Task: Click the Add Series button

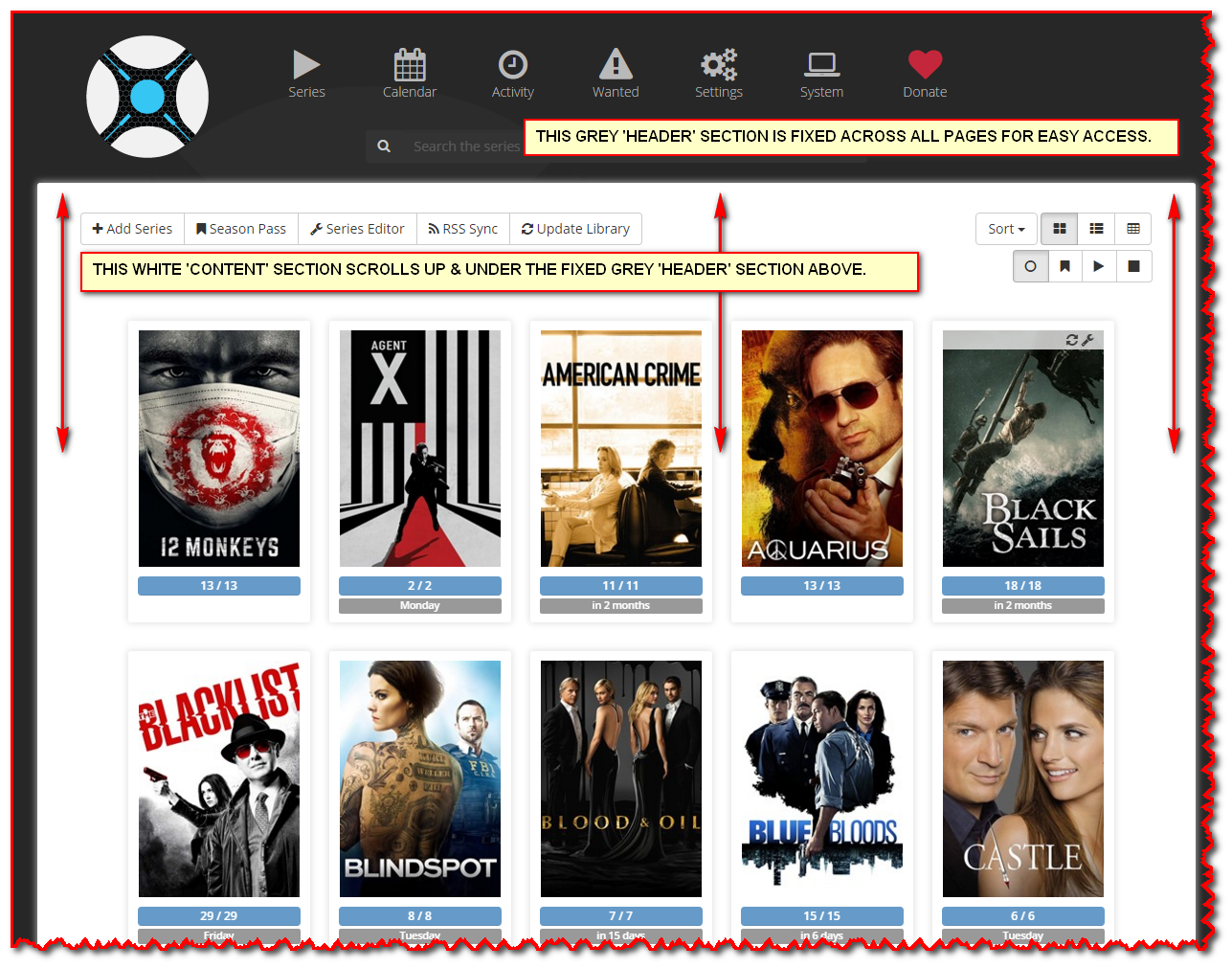Action: tap(132, 229)
